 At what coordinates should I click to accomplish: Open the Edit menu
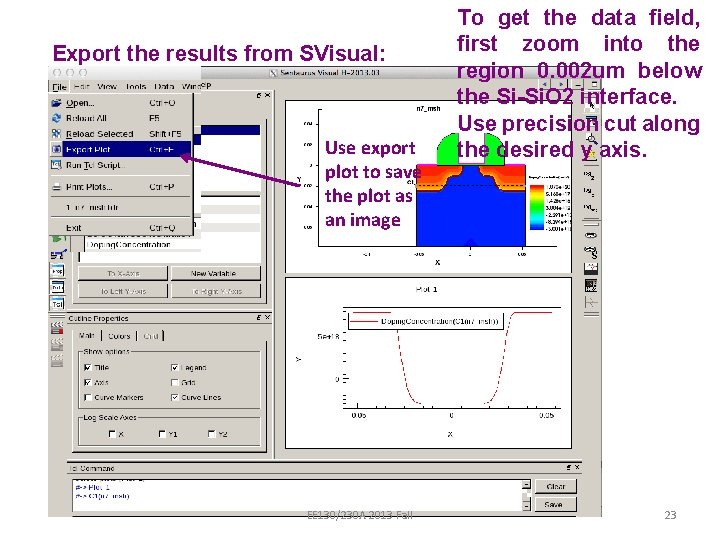[82, 86]
